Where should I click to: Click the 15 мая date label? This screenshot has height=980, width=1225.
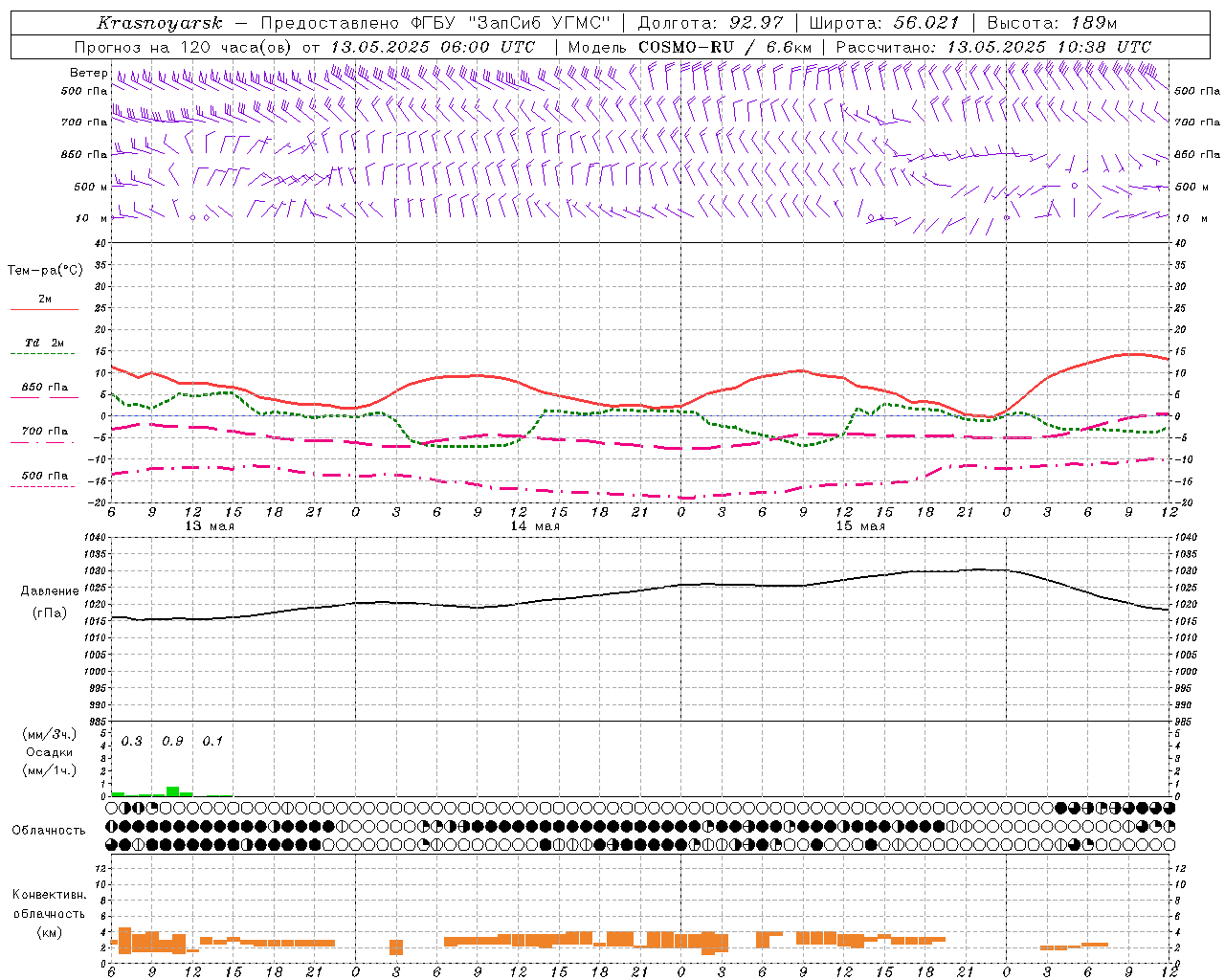tap(860, 526)
